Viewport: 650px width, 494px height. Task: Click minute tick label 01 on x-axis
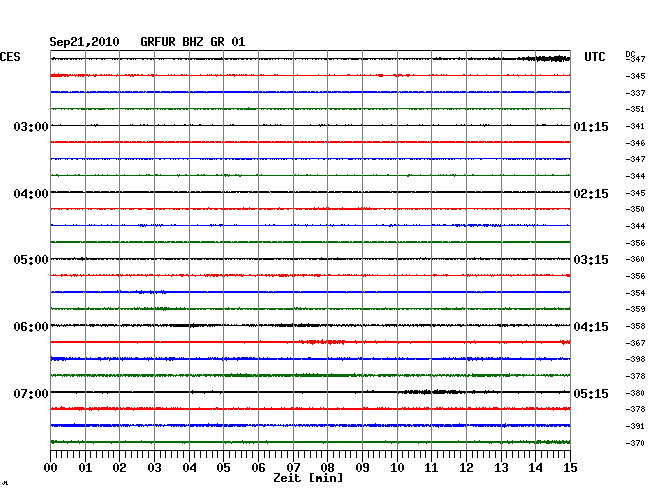[85, 467]
